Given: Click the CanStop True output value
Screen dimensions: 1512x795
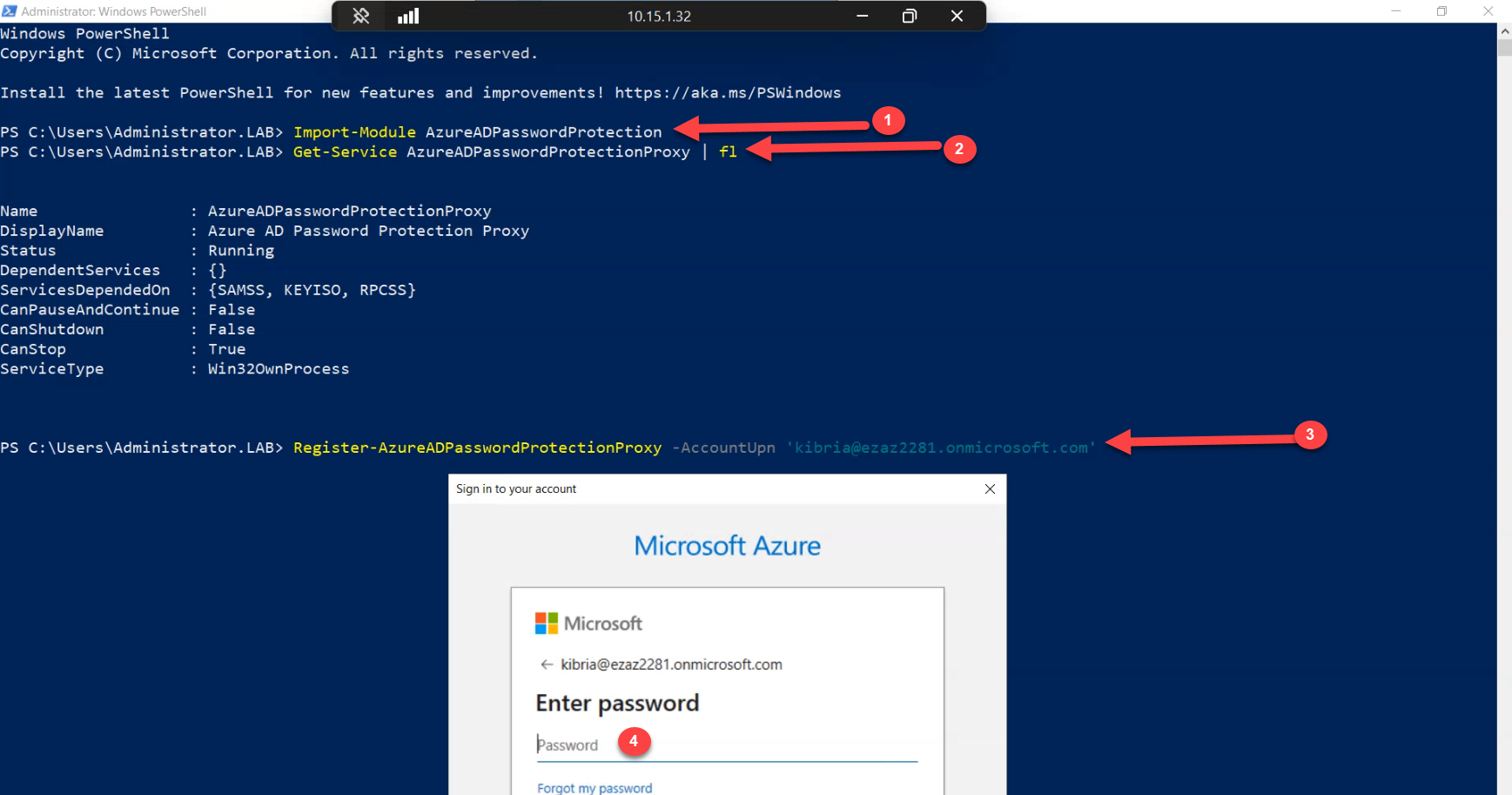Looking at the screenshot, I should tap(227, 348).
